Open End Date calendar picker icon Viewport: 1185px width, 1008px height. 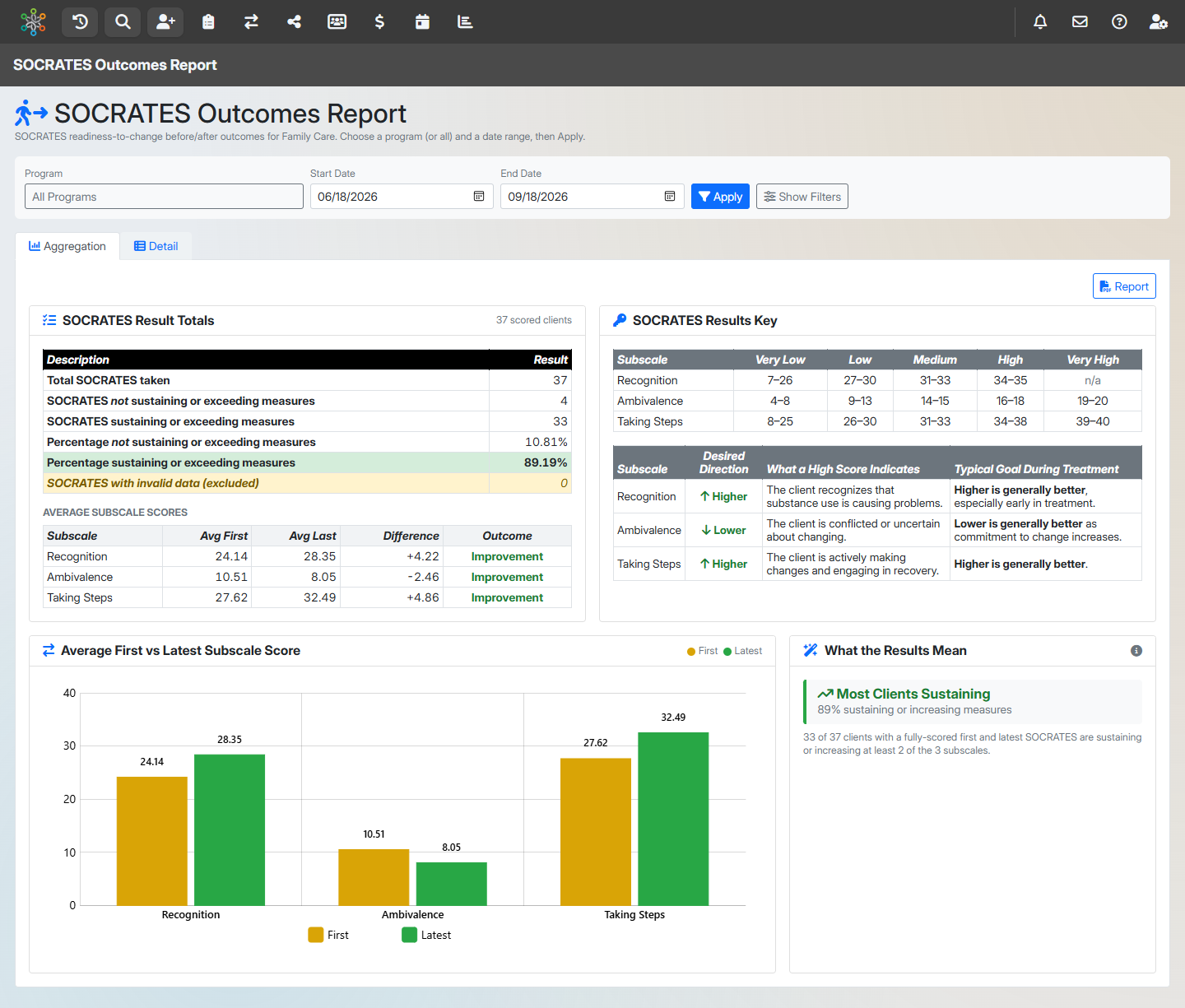point(670,196)
